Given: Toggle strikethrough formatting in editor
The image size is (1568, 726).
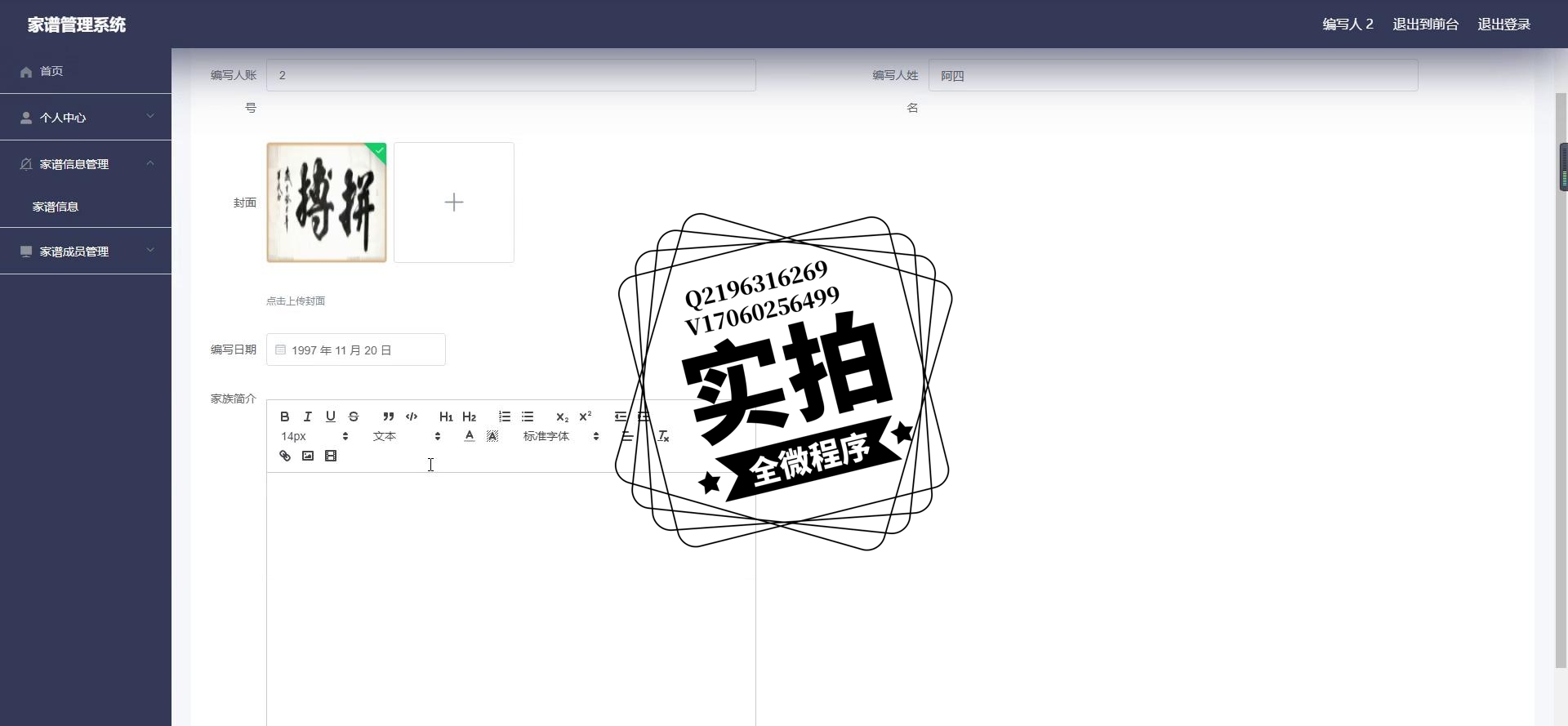Looking at the screenshot, I should (354, 416).
